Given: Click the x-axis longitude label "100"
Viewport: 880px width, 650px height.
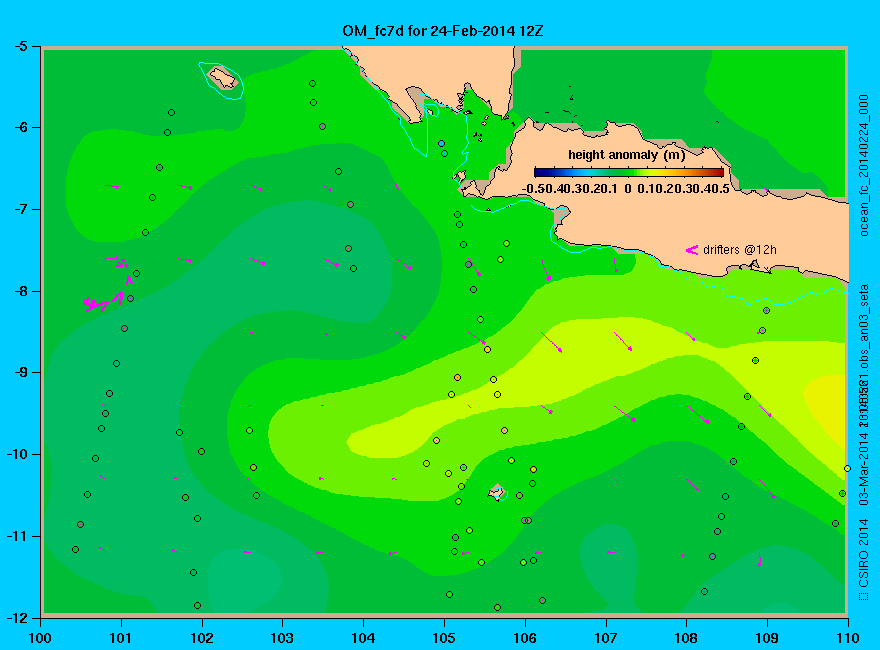Looking at the screenshot, I should tap(40, 638).
